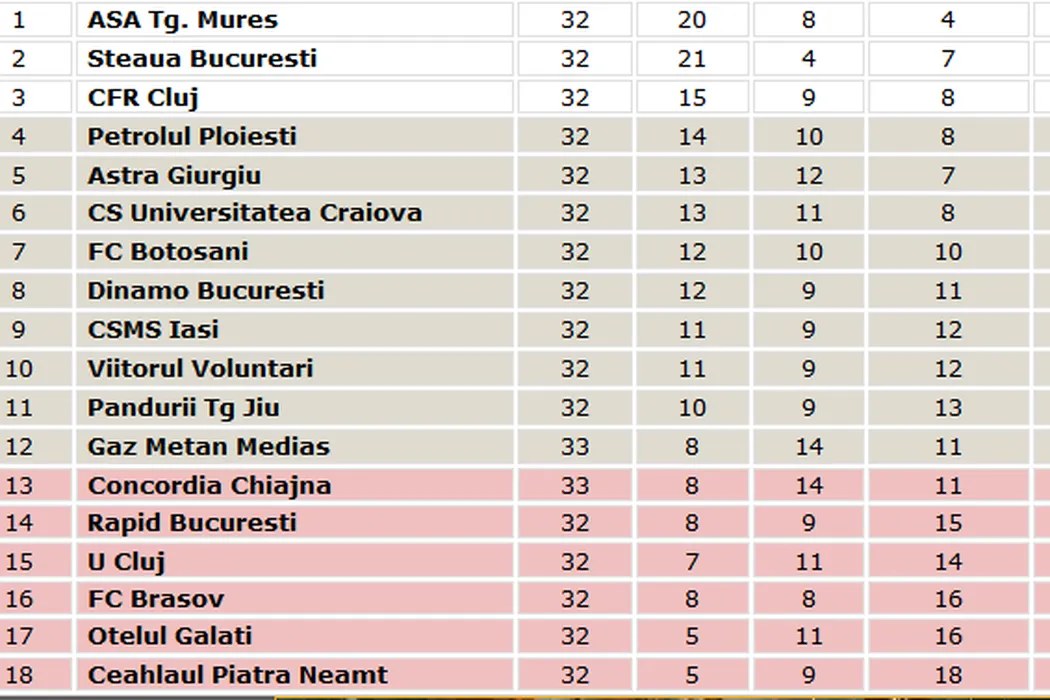The width and height of the screenshot is (1050, 700).
Task: Select the Viitorul Voluntari team name
Action: tap(200, 369)
